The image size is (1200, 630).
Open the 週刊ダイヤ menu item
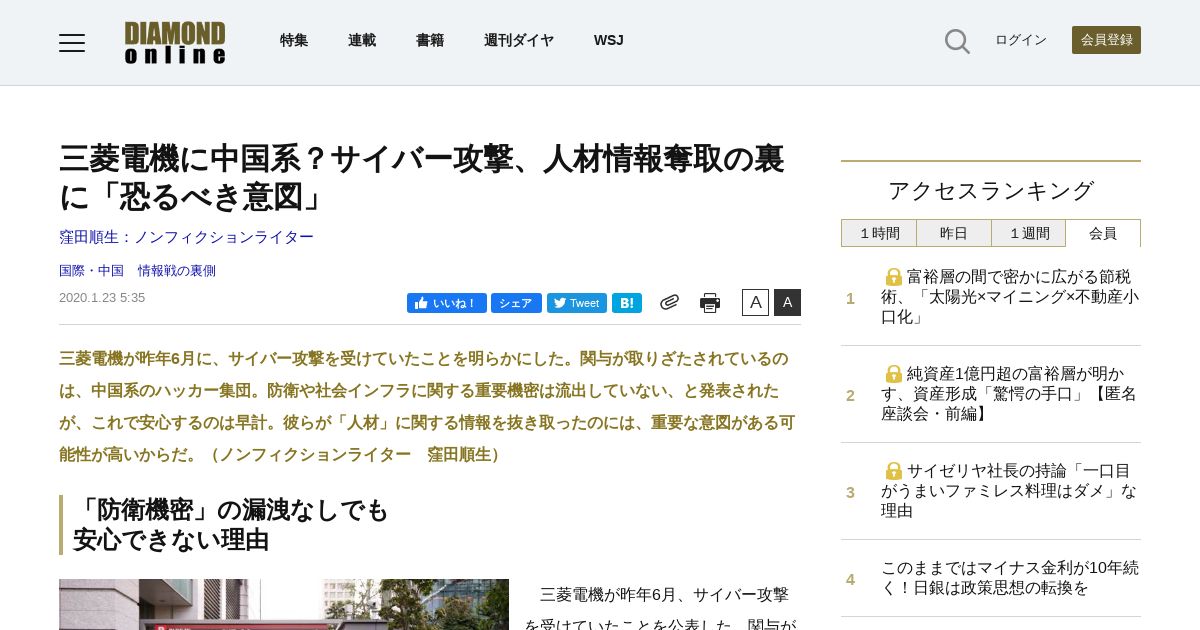(519, 40)
